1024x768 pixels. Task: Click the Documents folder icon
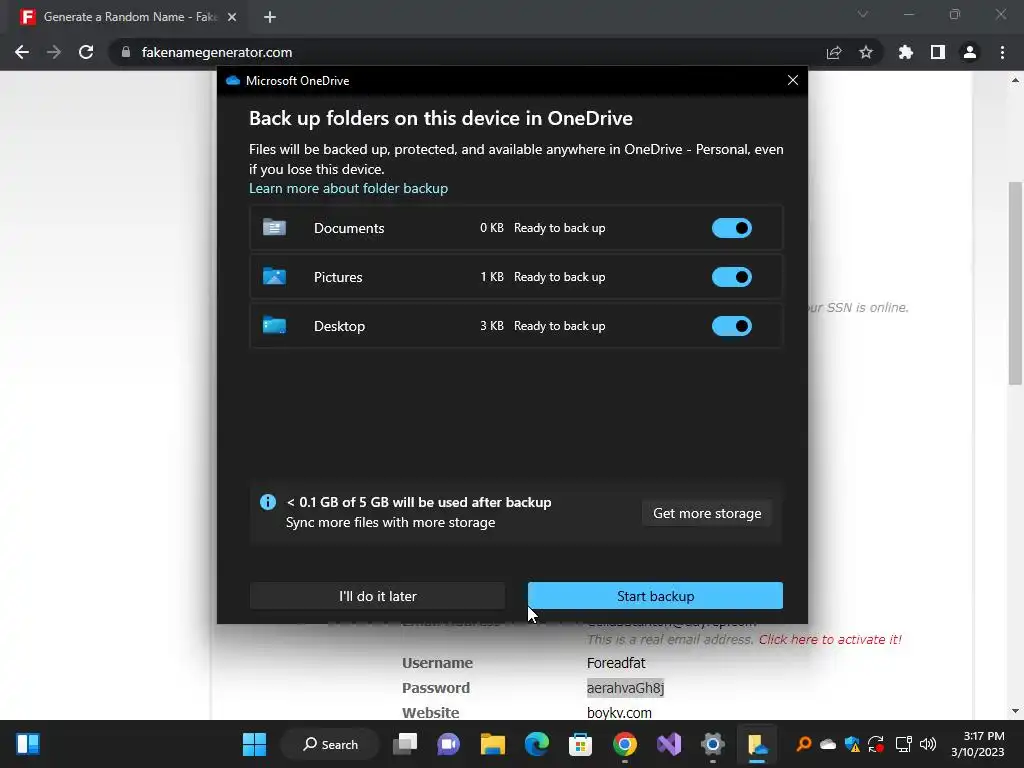click(274, 227)
